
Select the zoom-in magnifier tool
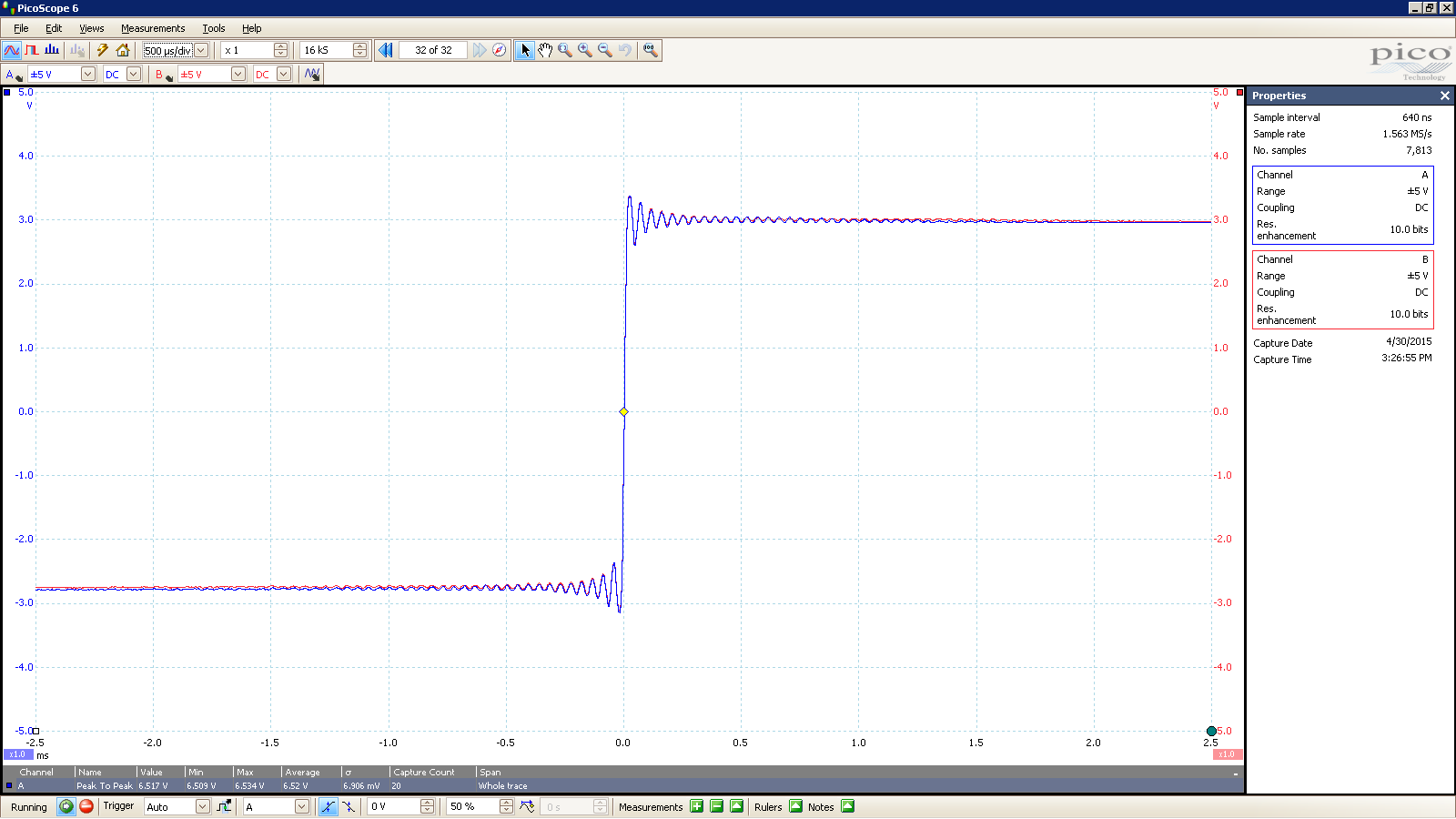click(585, 50)
